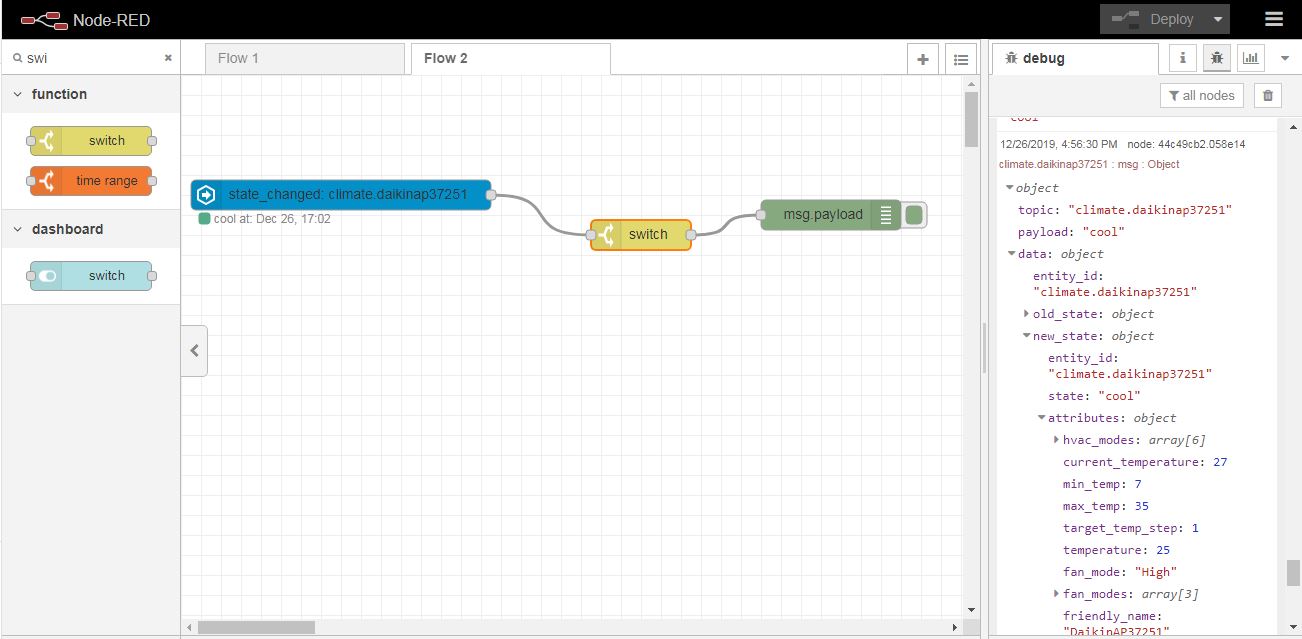Show the dashboard chart icon tab

pos(1250,58)
